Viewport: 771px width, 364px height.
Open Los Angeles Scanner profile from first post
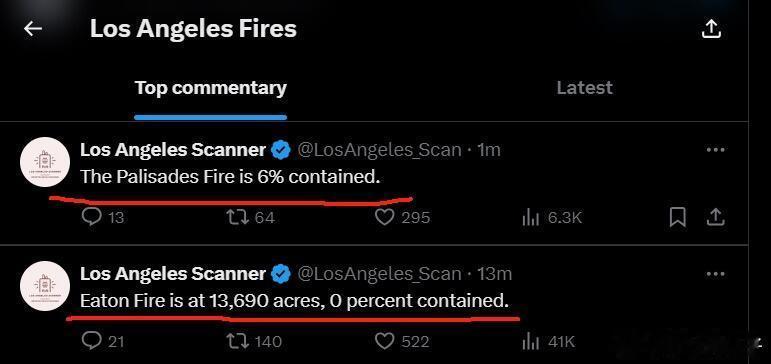tap(173, 150)
